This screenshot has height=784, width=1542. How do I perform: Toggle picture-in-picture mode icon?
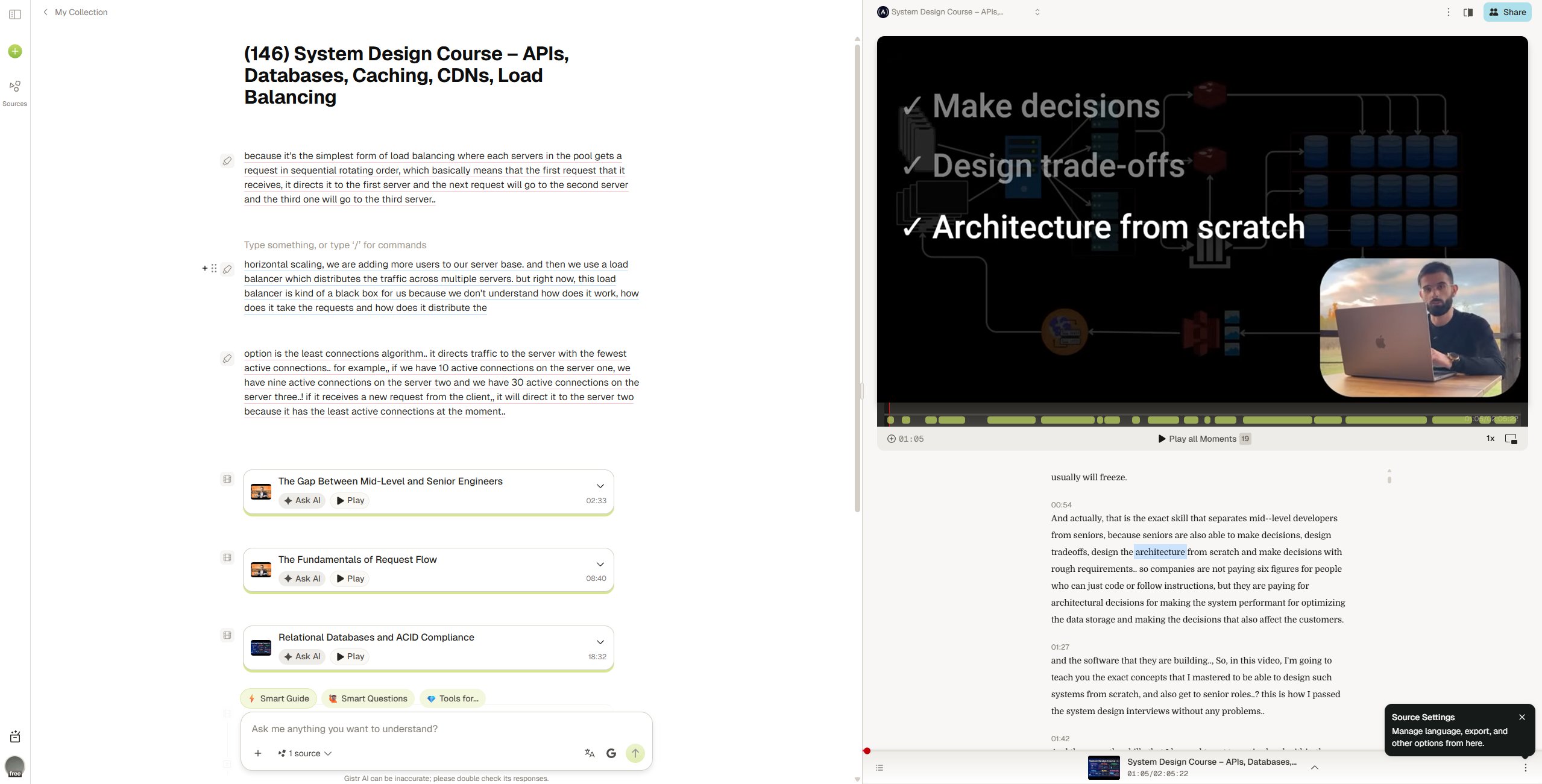[x=1511, y=439]
